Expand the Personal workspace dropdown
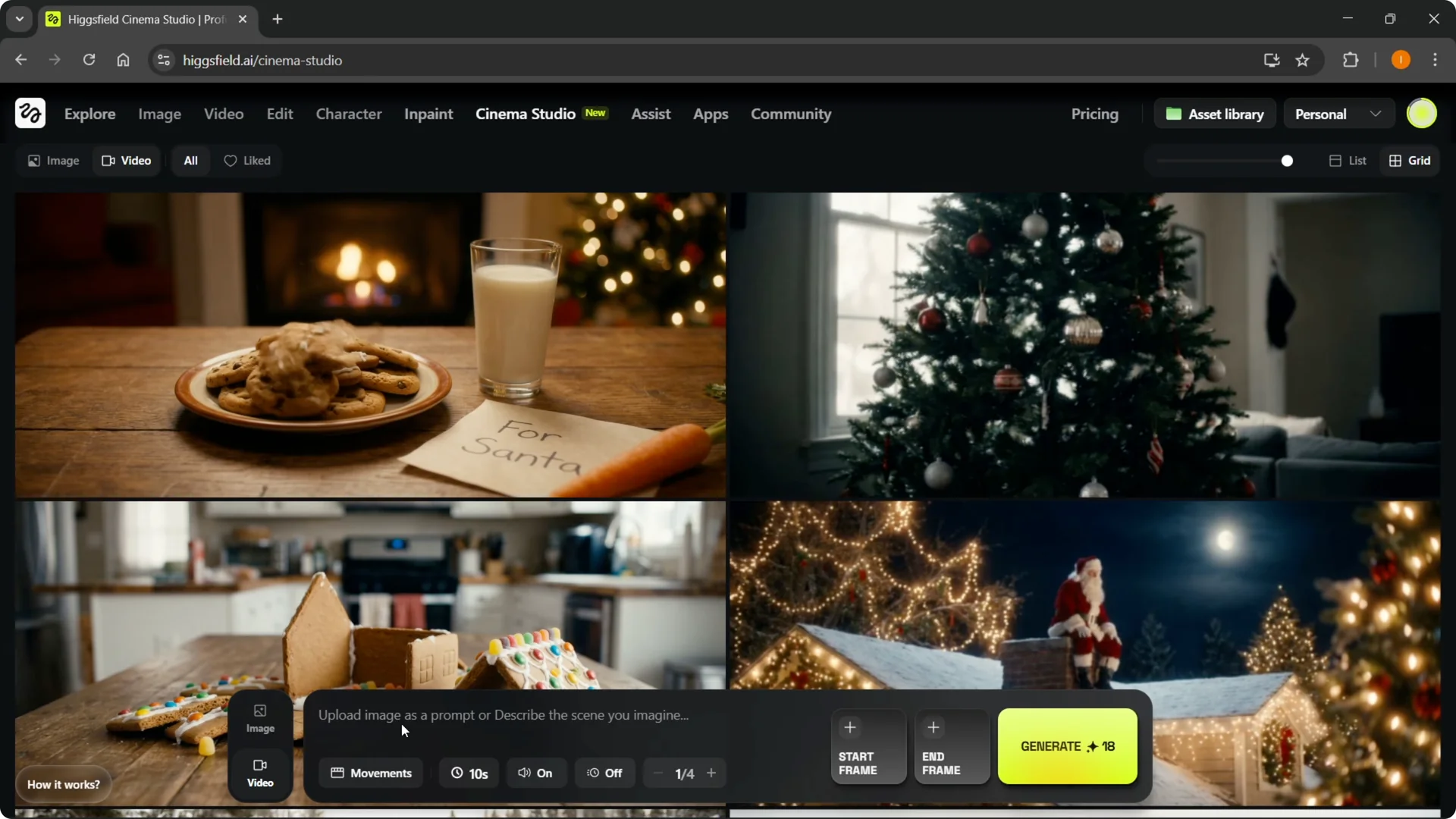The width and height of the screenshot is (1456, 819). pos(1376,113)
